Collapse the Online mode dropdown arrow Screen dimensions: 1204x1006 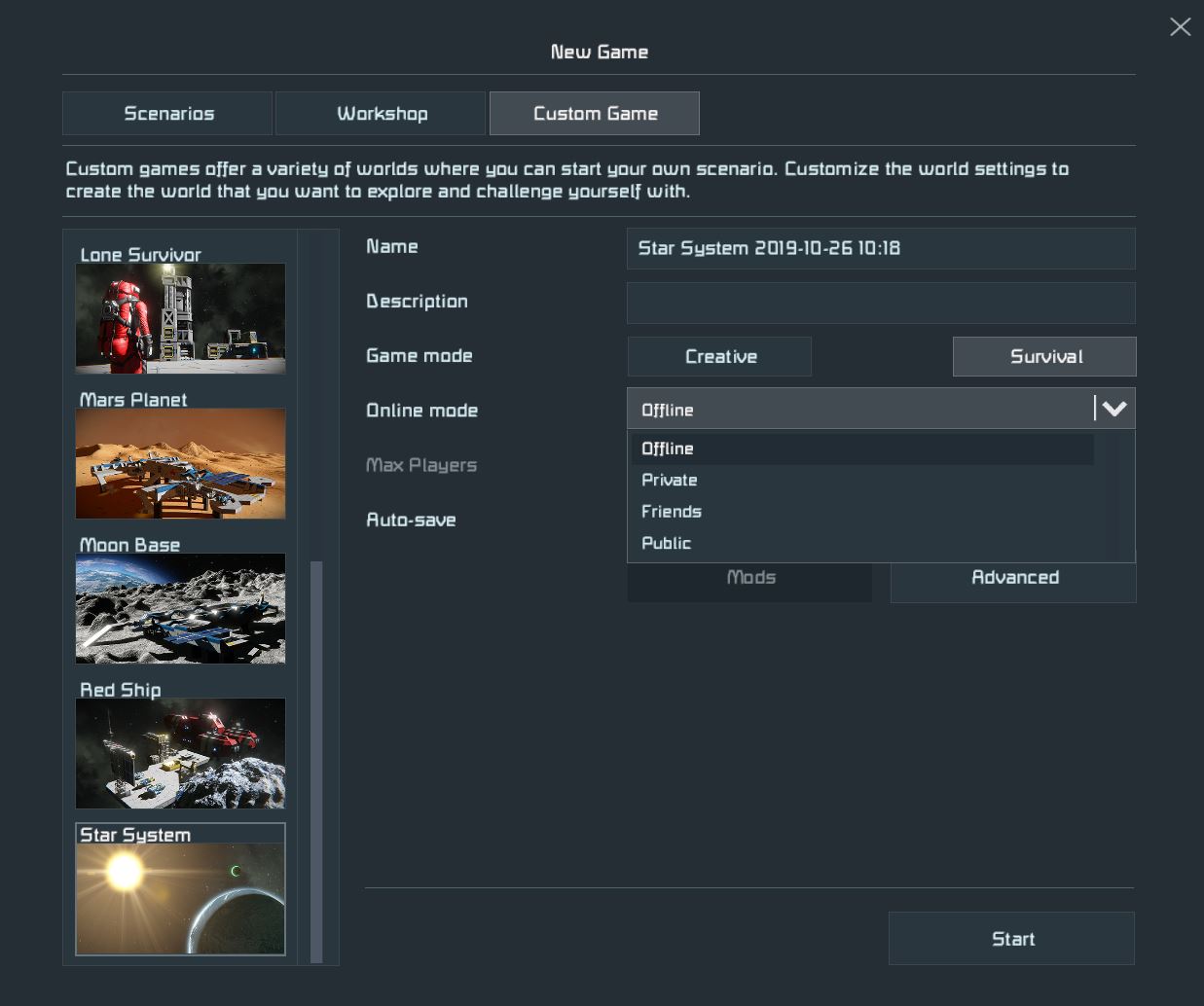pyautogui.click(x=1114, y=409)
